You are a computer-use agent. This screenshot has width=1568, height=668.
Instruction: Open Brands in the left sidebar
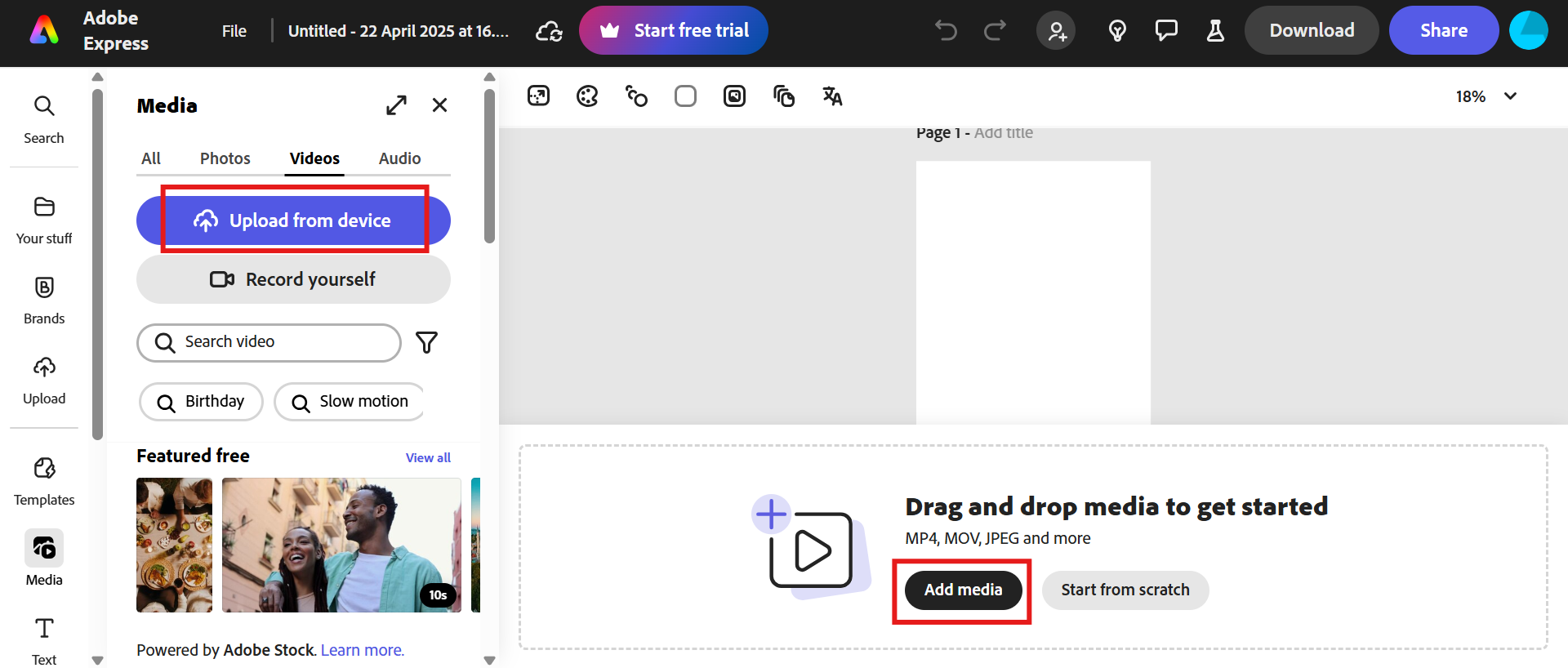click(44, 301)
